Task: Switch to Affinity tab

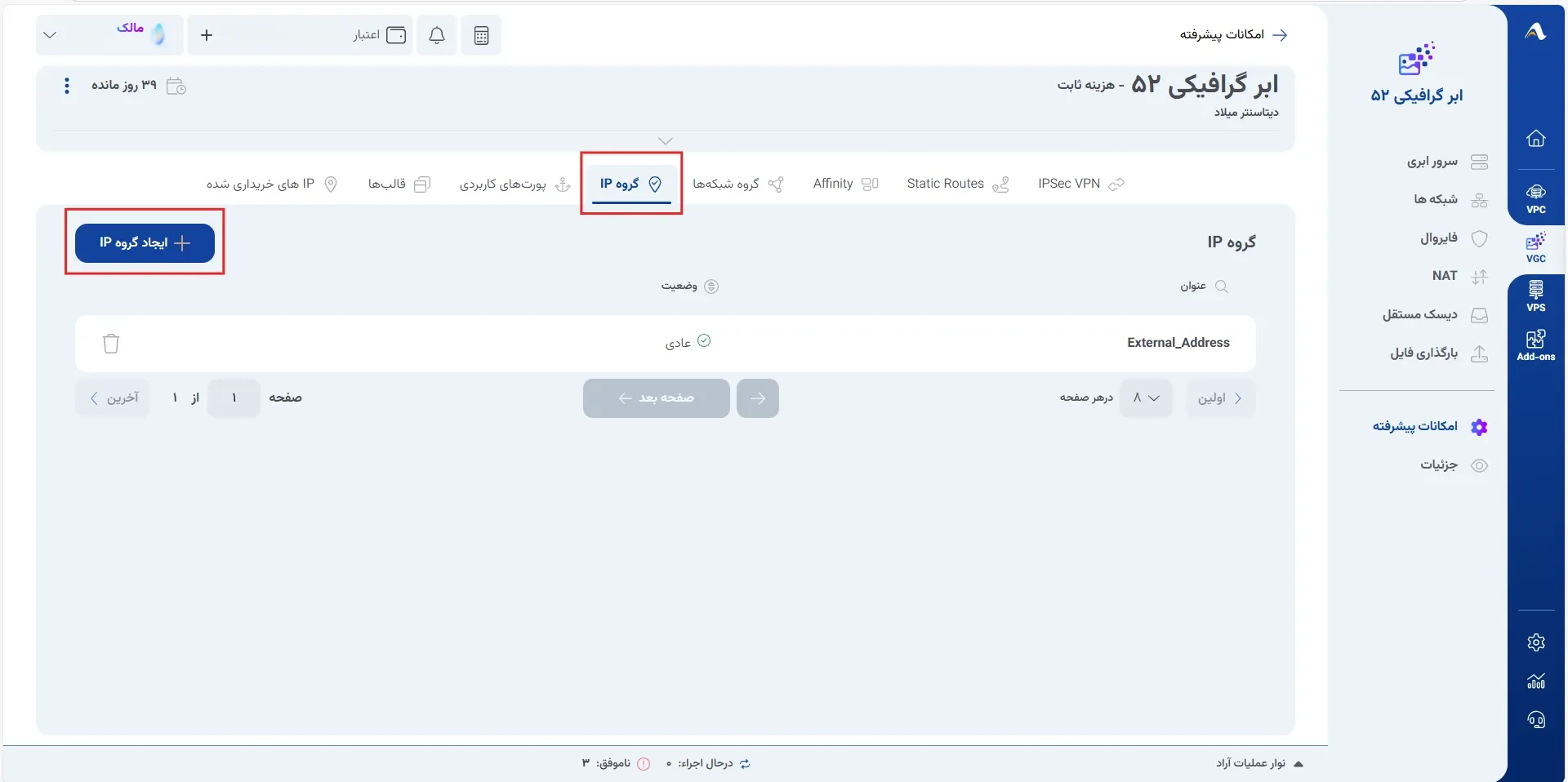Action: (x=845, y=184)
